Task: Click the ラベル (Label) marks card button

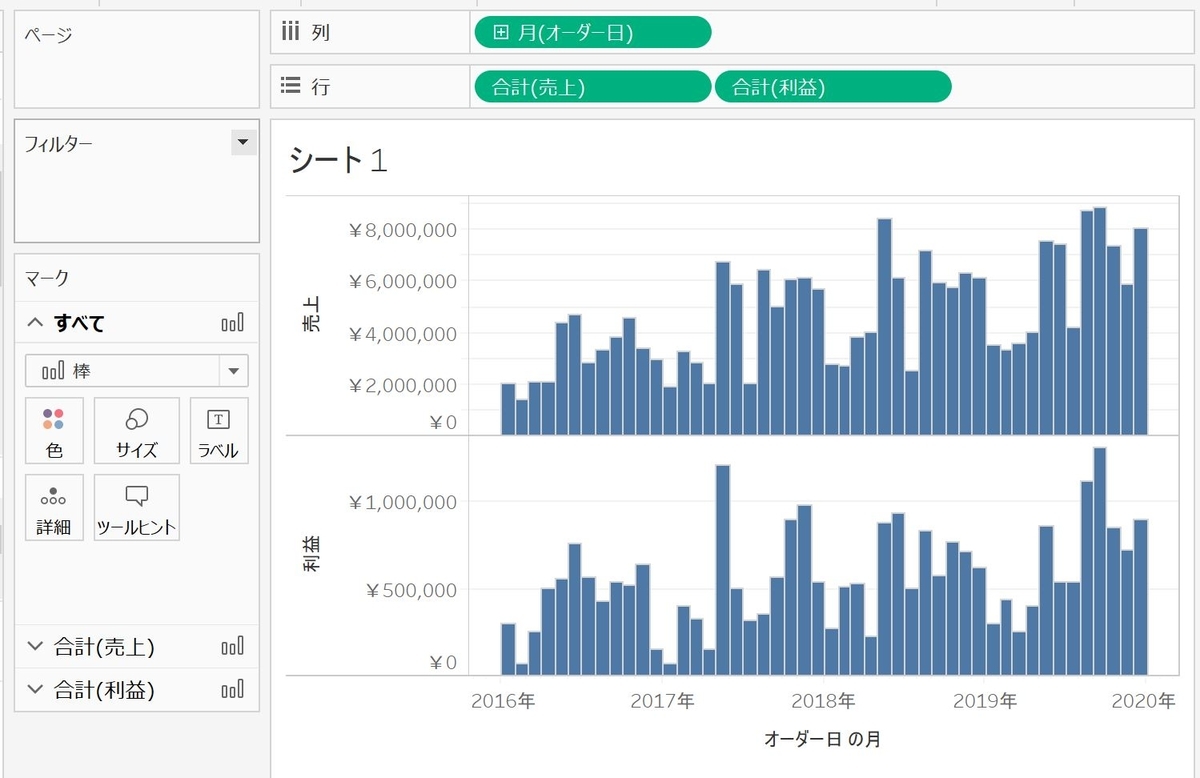Action: click(x=218, y=430)
